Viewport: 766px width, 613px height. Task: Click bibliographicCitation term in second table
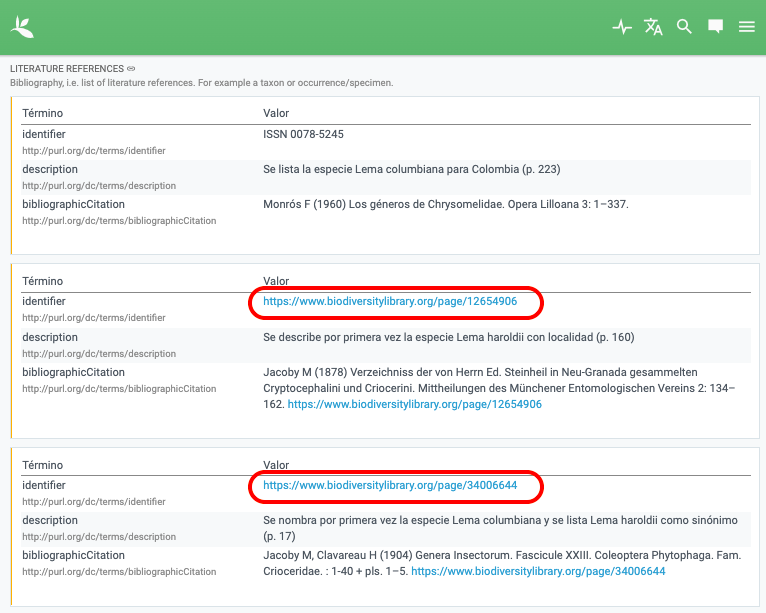73,373
